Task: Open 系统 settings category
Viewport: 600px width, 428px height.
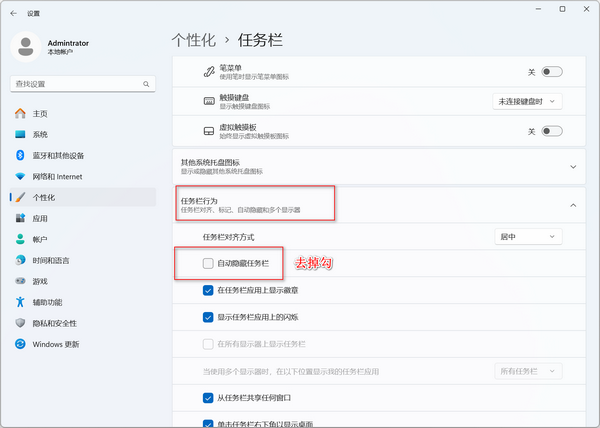Action: (x=83, y=134)
